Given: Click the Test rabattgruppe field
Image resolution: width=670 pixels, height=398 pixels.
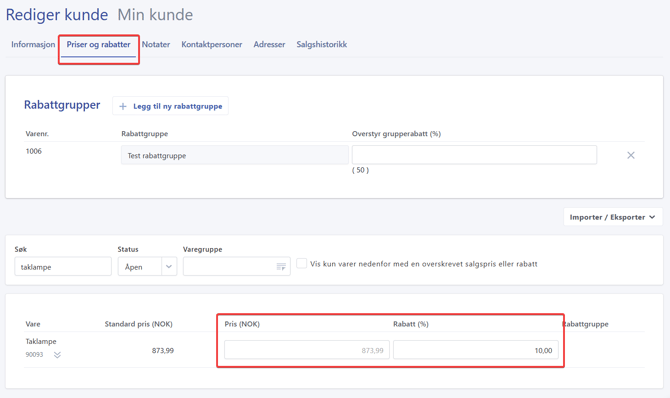Looking at the screenshot, I should click(x=235, y=155).
